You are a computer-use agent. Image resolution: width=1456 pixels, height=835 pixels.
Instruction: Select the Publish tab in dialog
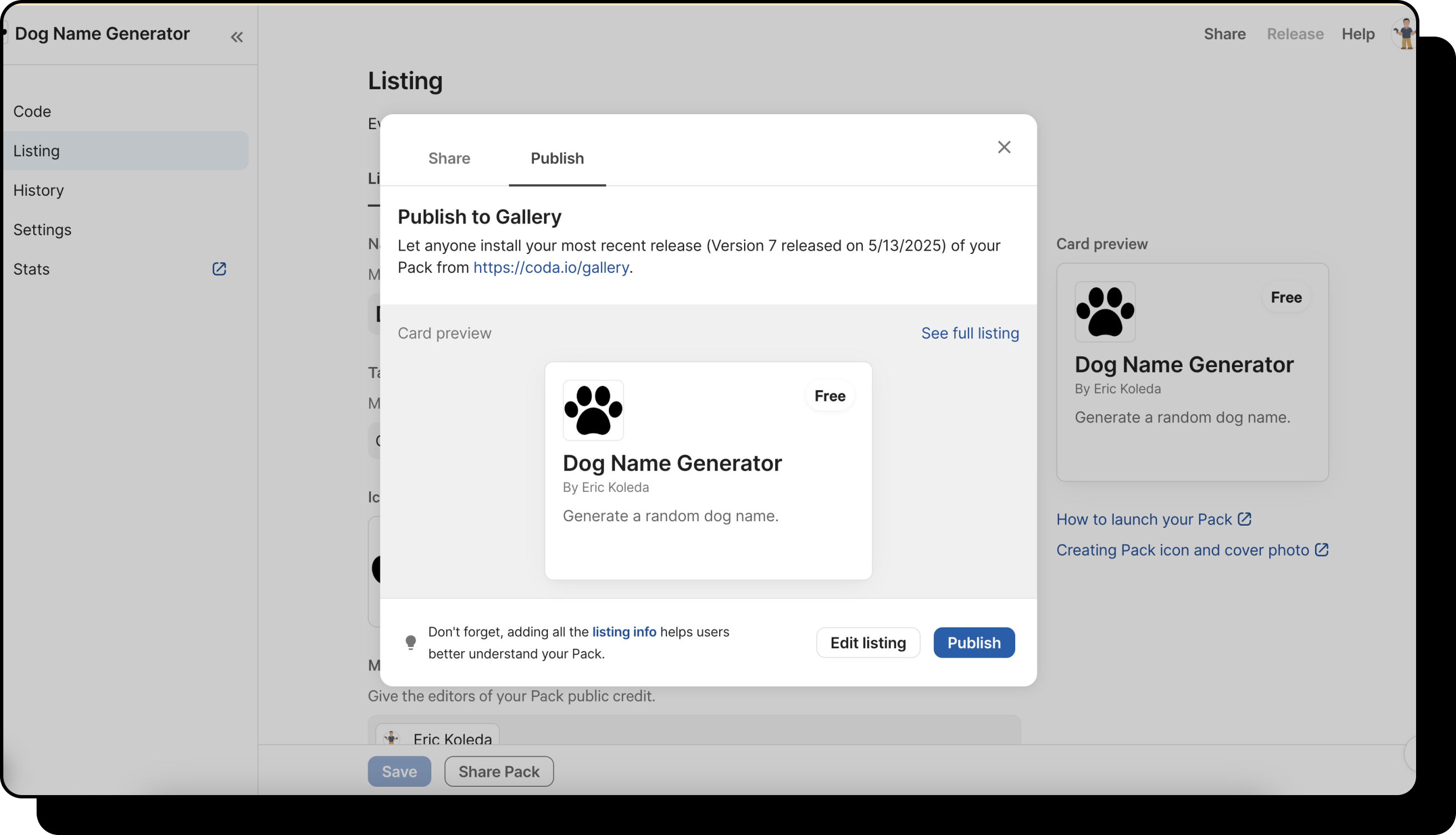(x=557, y=158)
